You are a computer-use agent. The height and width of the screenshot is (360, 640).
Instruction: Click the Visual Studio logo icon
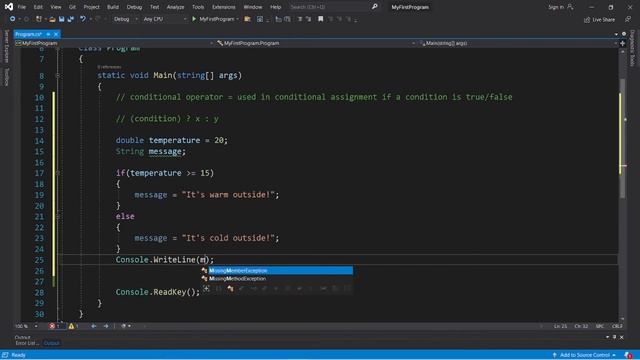coord(9,7)
